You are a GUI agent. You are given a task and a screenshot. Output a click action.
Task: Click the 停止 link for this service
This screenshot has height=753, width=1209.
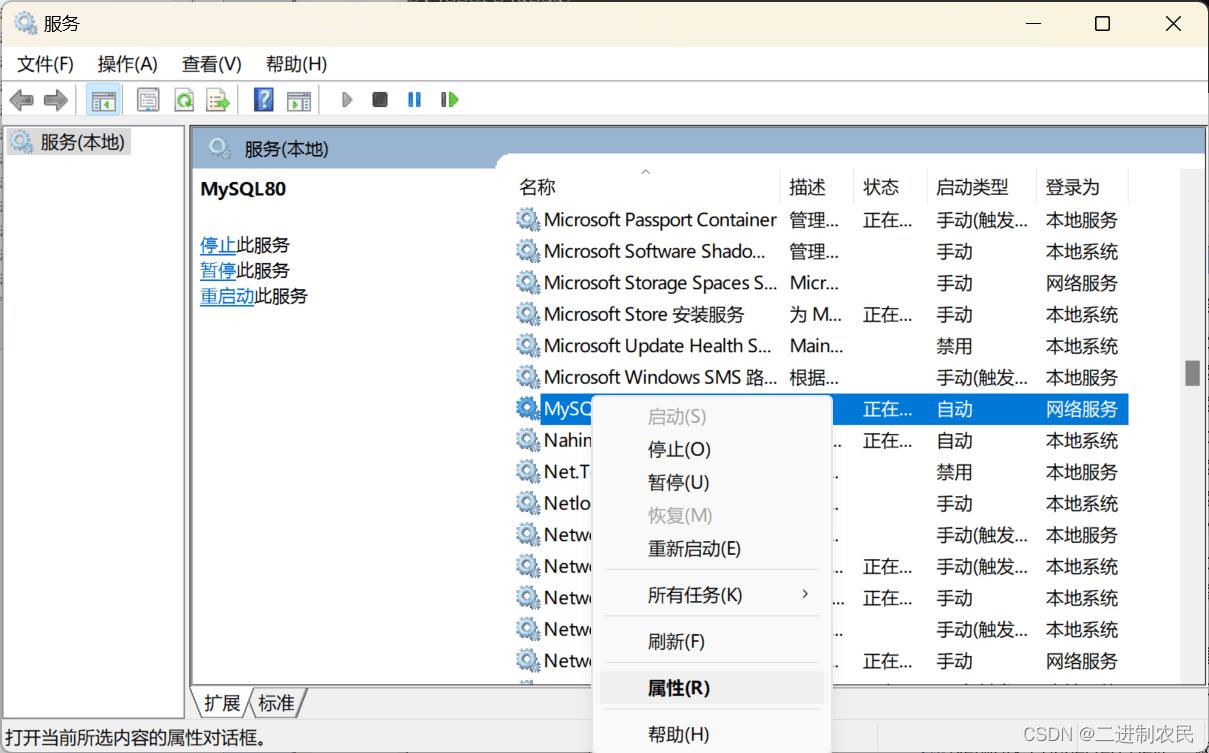[x=218, y=245]
